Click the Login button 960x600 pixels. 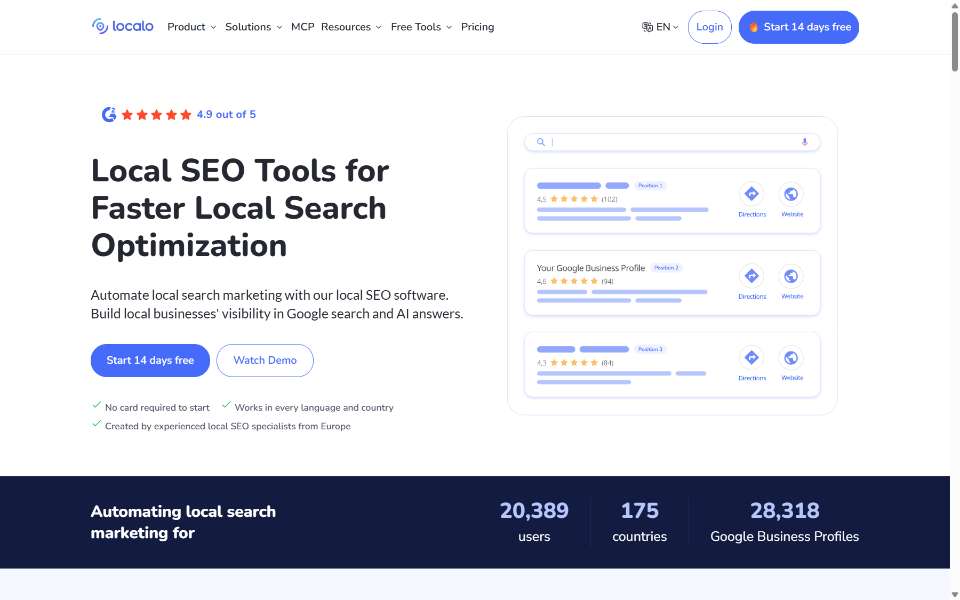tap(710, 27)
